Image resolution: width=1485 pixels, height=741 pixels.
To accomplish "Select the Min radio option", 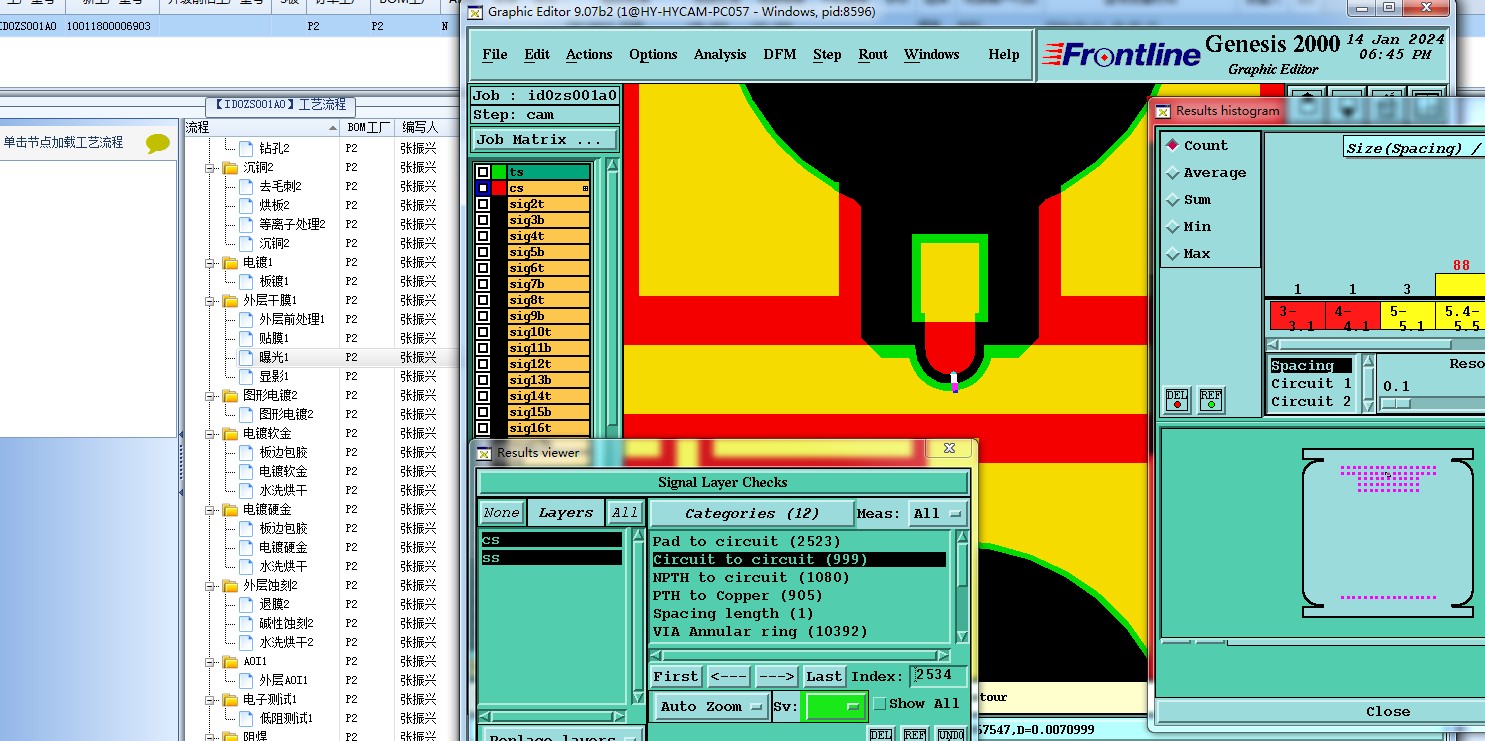I will 1173,227.
